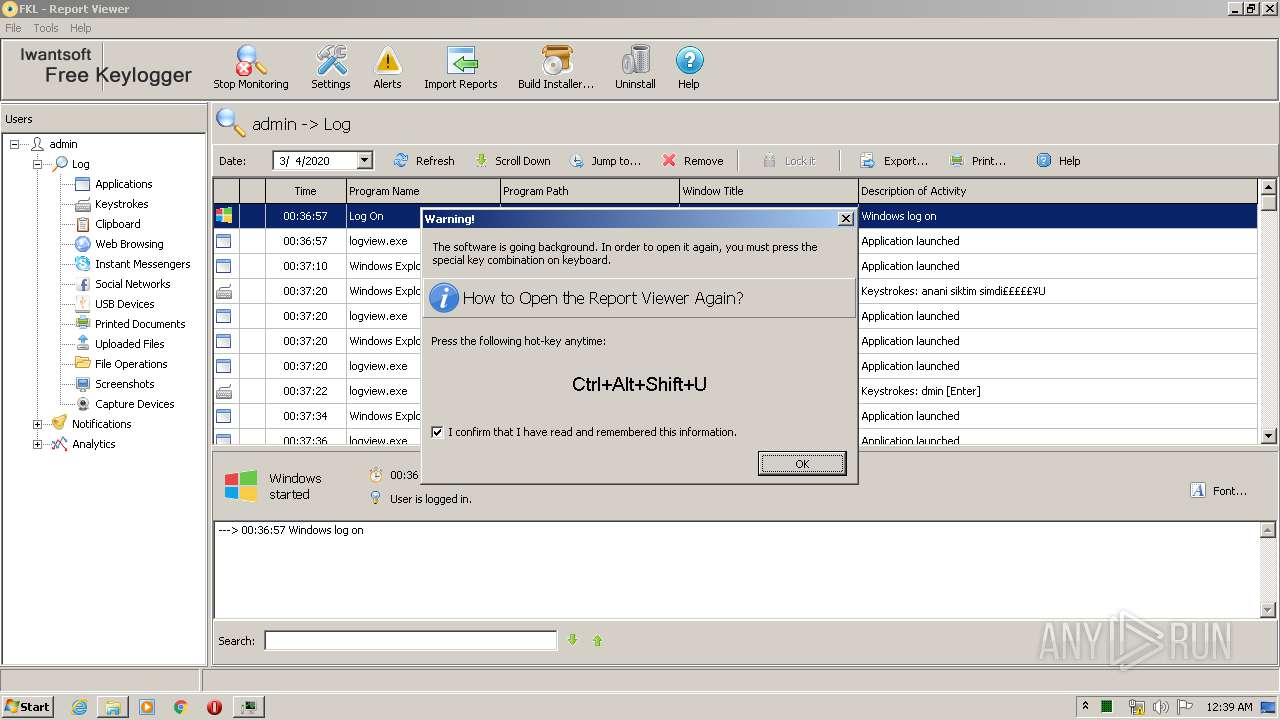1280x720 pixels.
Task: Click the search previous up arrow
Action: point(598,640)
